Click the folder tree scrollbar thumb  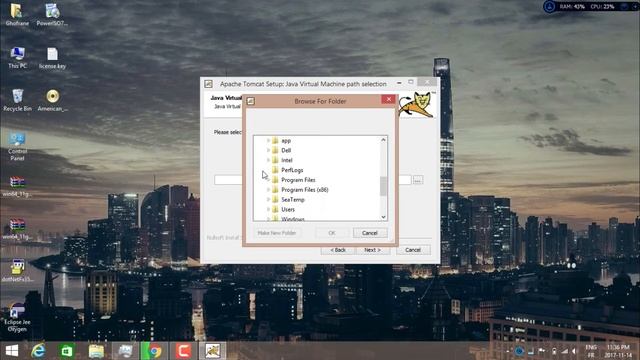point(383,186)
